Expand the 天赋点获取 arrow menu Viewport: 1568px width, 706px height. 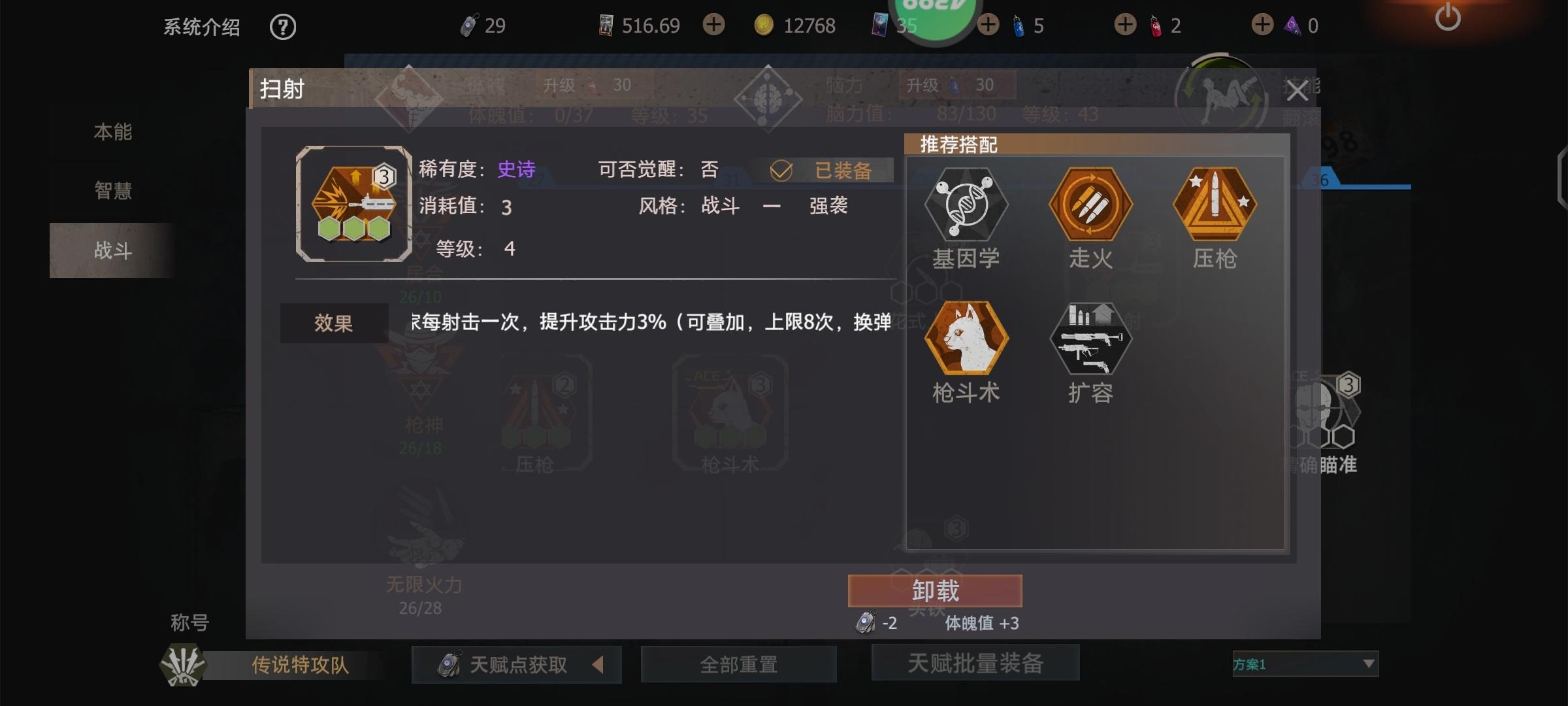[x=597, y=665]
